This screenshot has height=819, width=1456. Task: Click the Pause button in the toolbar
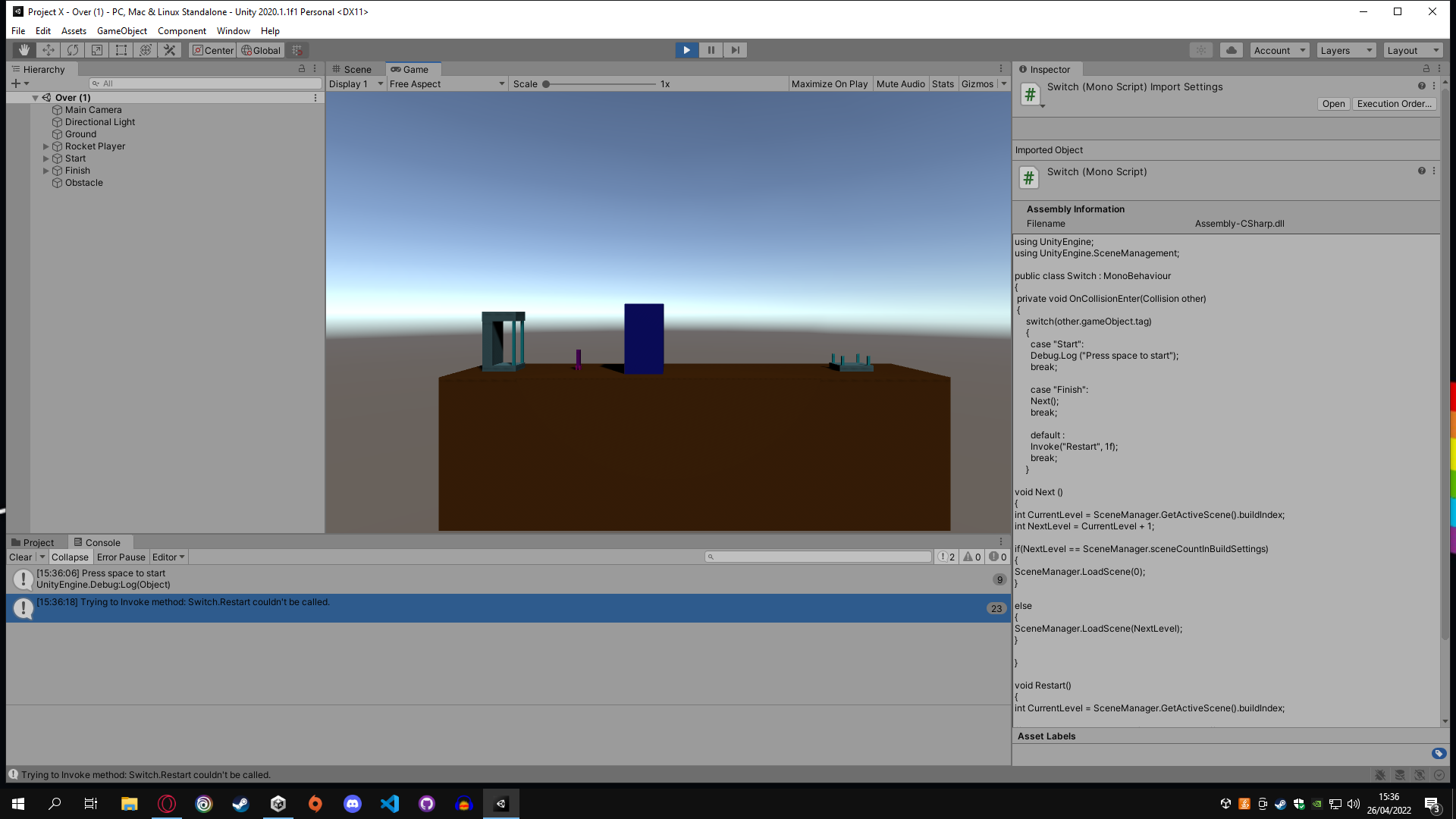coord(711,49)
